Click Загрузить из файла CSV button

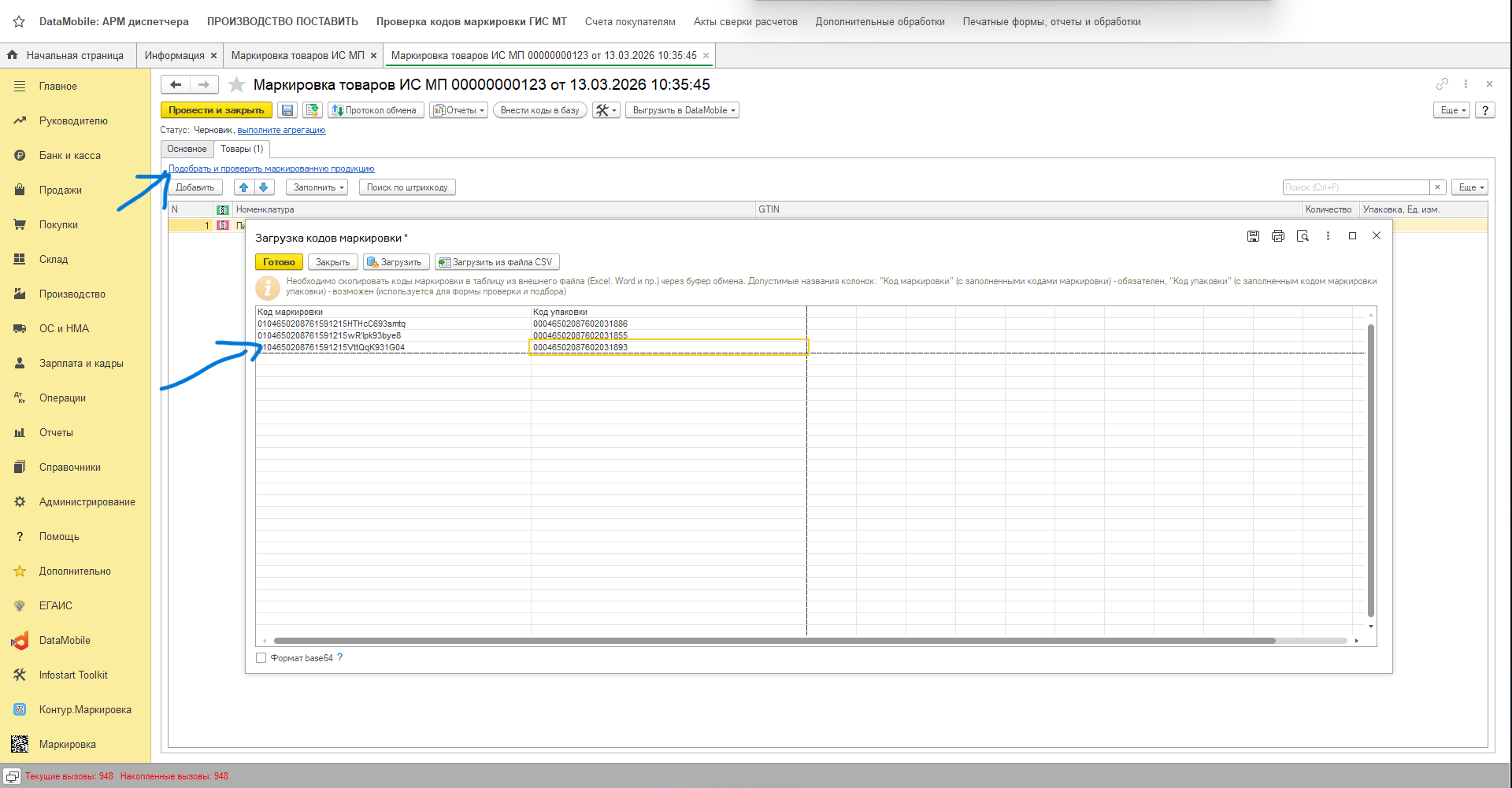[x=497, y=262]
